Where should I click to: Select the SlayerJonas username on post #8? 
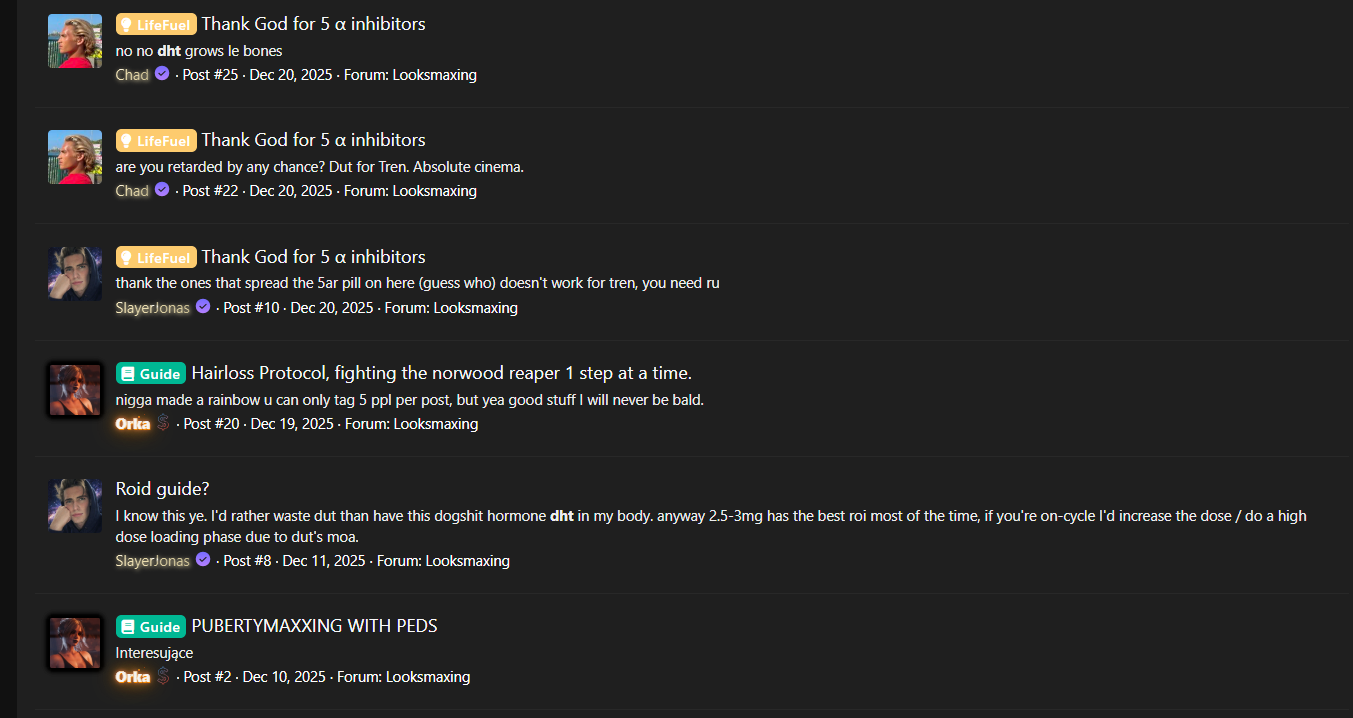point(152,561)
